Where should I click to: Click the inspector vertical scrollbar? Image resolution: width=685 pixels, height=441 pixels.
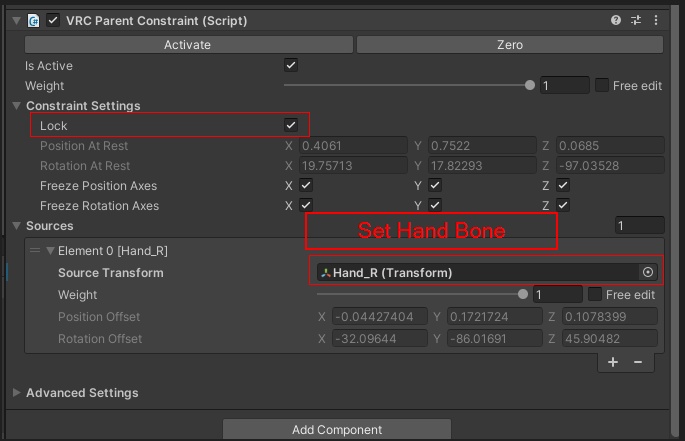676,219
